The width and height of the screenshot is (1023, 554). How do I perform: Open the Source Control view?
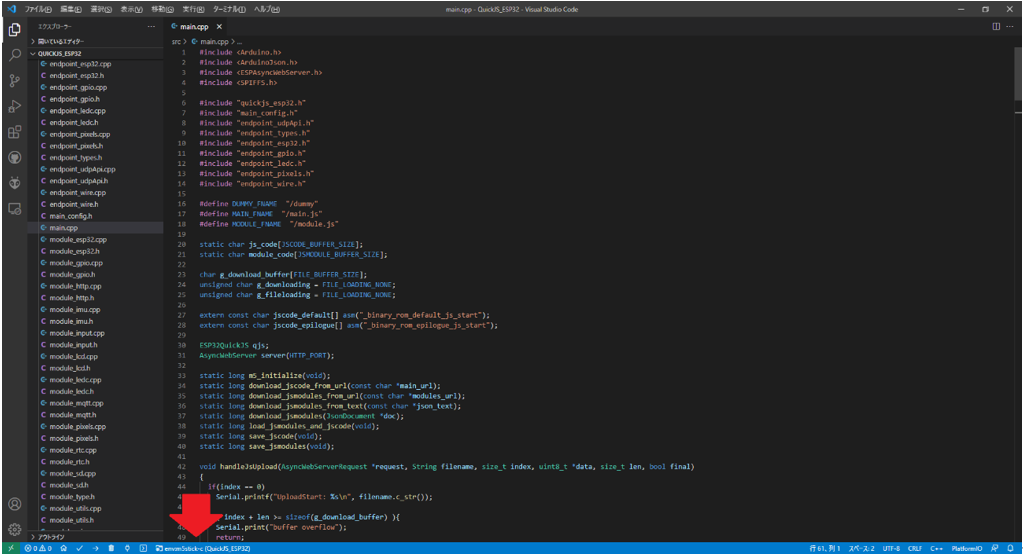click(x=14, y=81)
